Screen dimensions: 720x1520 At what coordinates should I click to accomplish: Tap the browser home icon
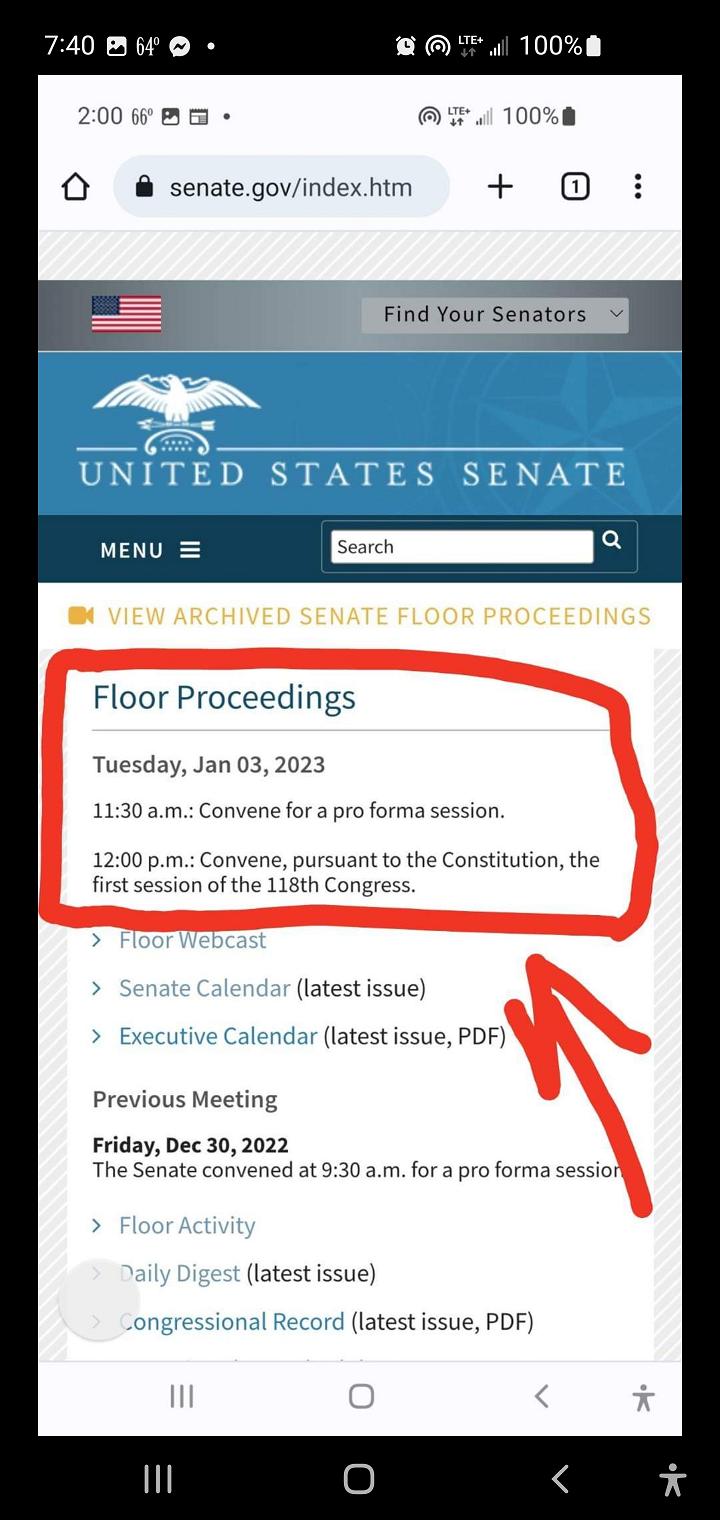[76, 187]
